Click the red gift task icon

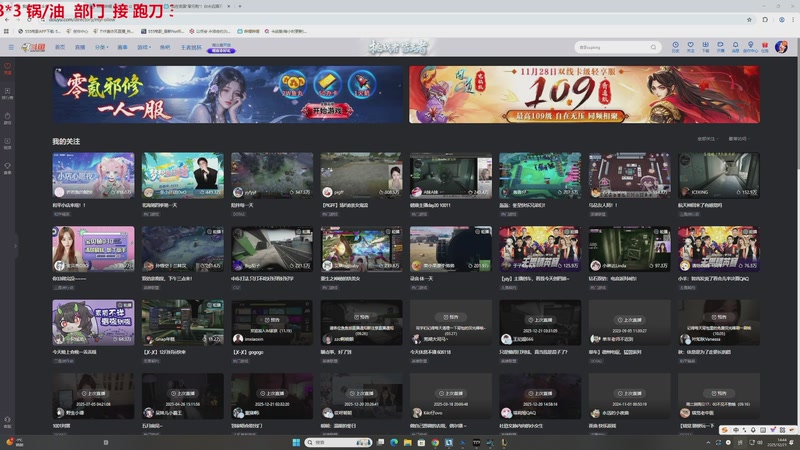point(765,47)
